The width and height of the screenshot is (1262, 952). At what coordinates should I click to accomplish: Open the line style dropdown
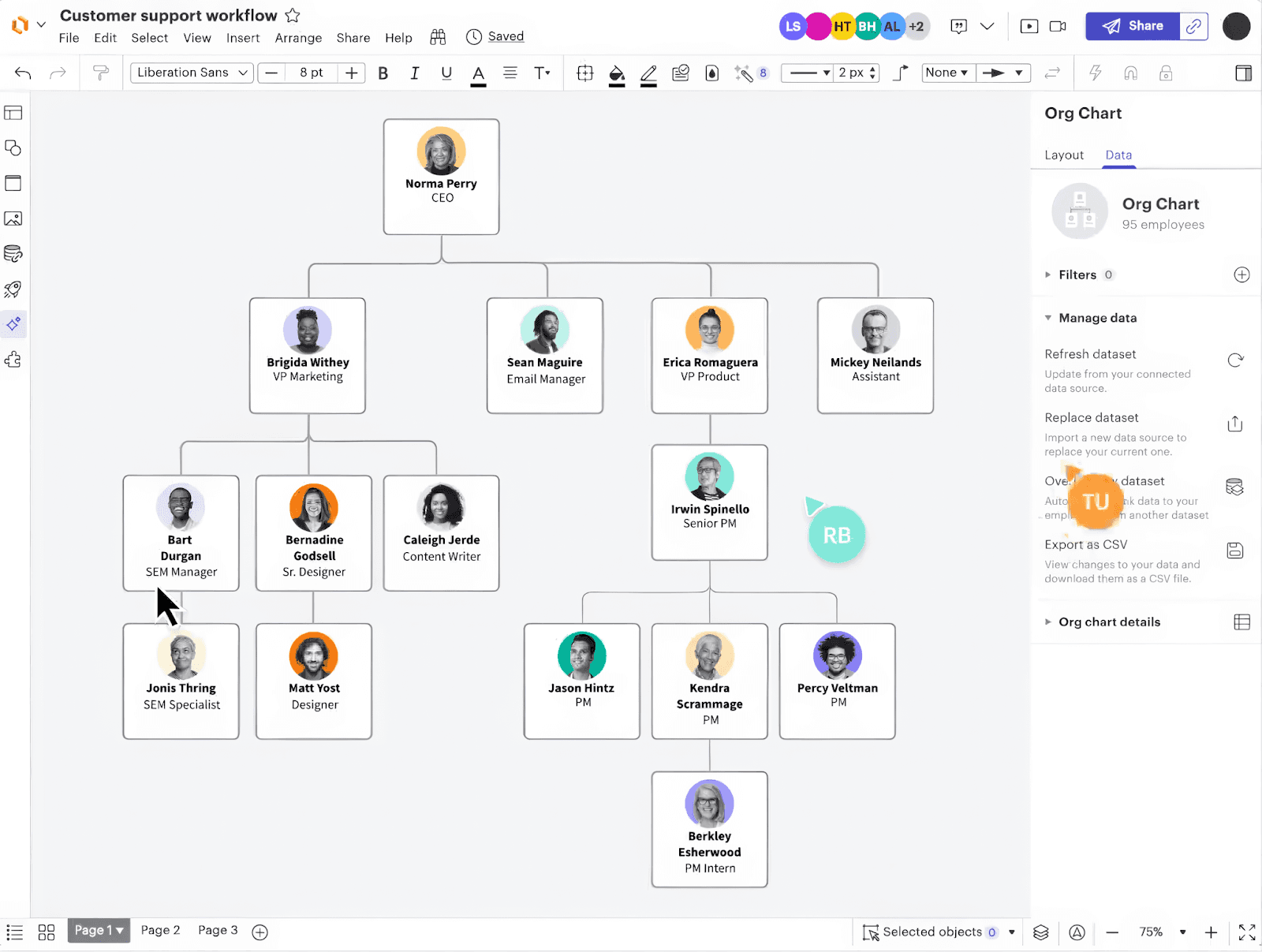[808, 73]
